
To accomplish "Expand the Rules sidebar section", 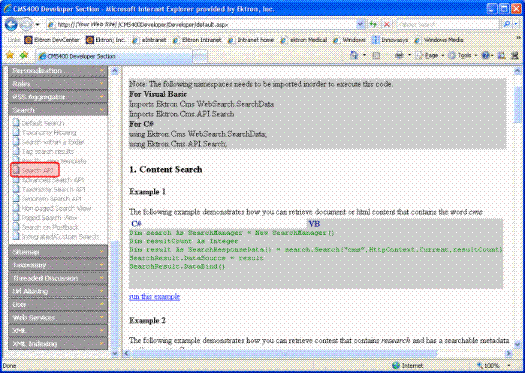I will click(x=58, y=84).
